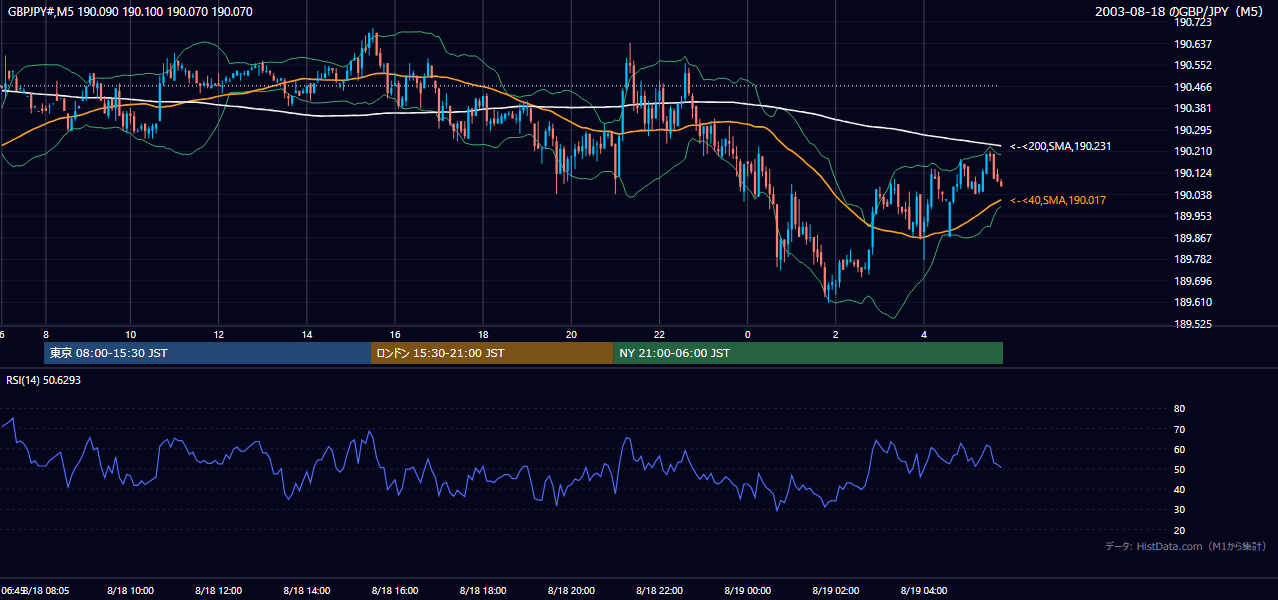Click price label 190.038 on the axis

click(x=1193, y=195)
